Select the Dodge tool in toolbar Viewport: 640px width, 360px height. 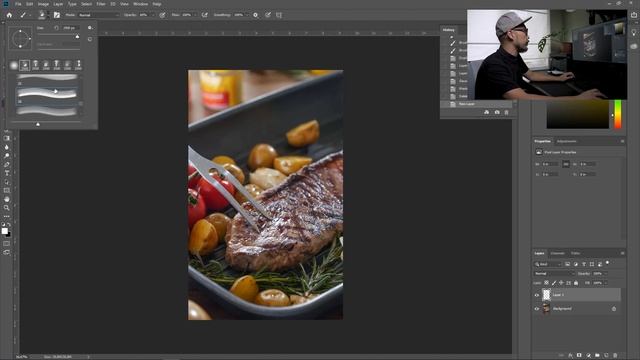tap(7, 156)
